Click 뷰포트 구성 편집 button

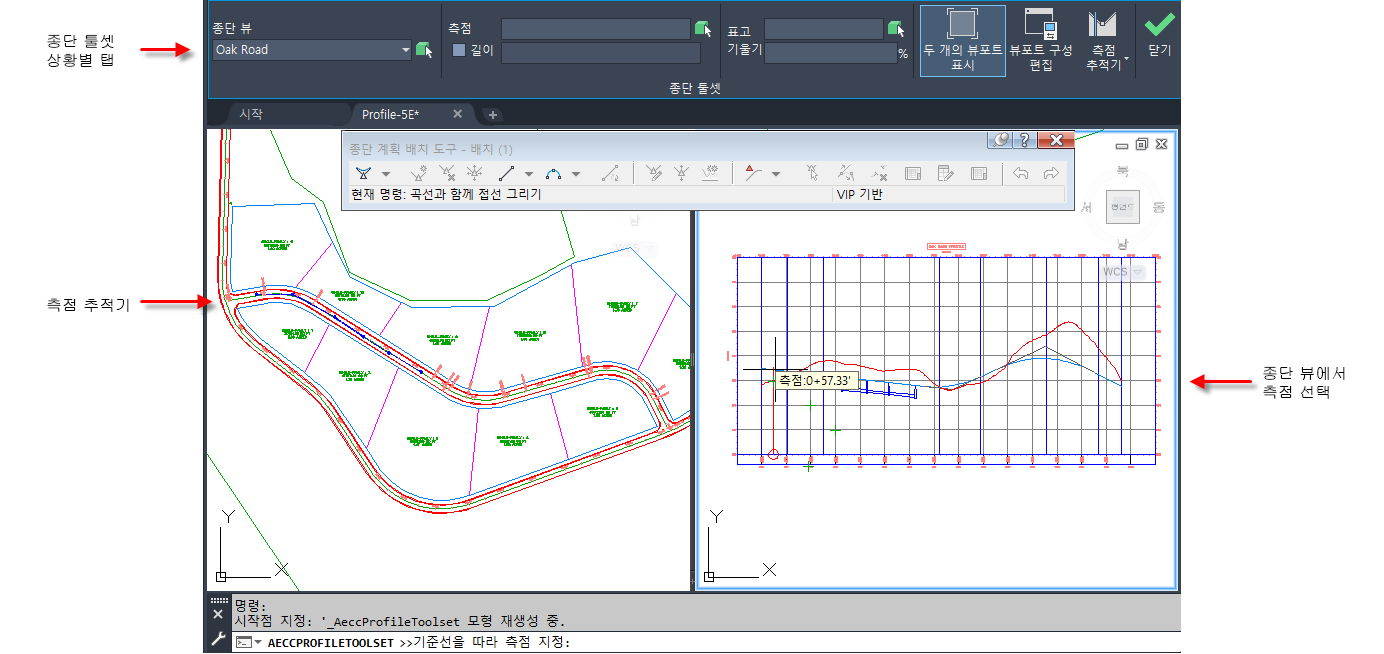pos(1041,41)
